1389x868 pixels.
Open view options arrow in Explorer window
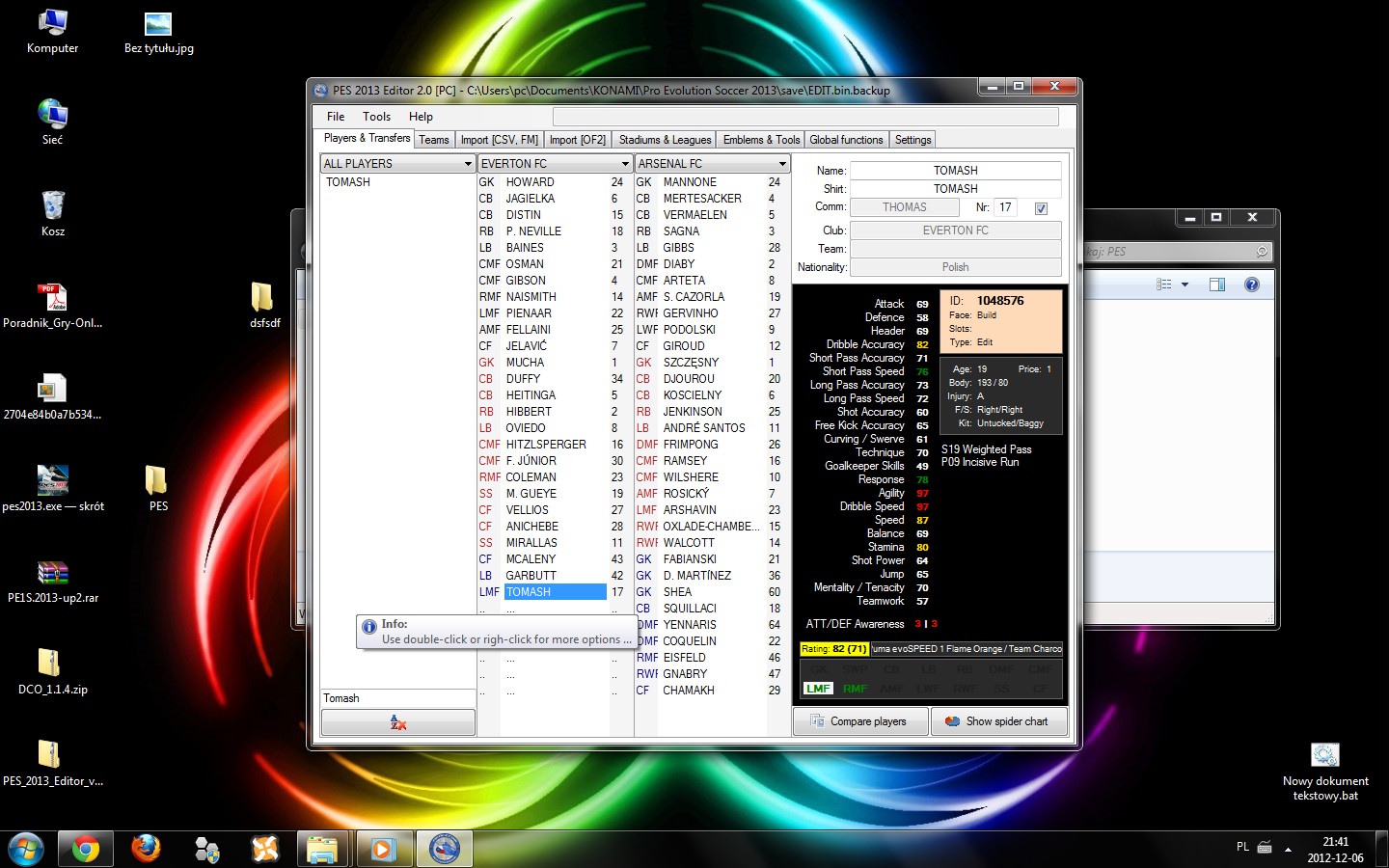1185,285
